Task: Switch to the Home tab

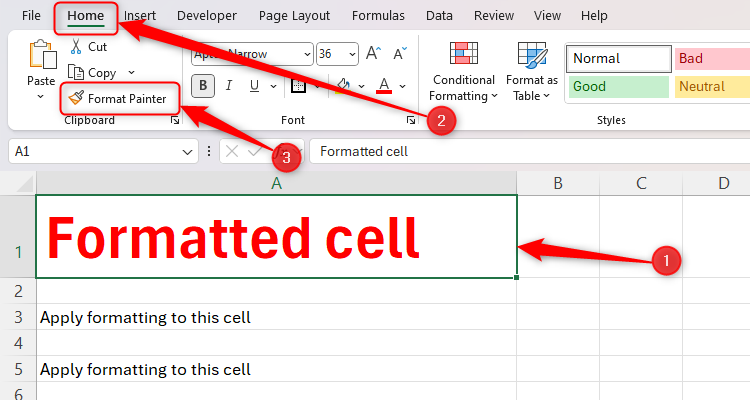Action: 86,16
